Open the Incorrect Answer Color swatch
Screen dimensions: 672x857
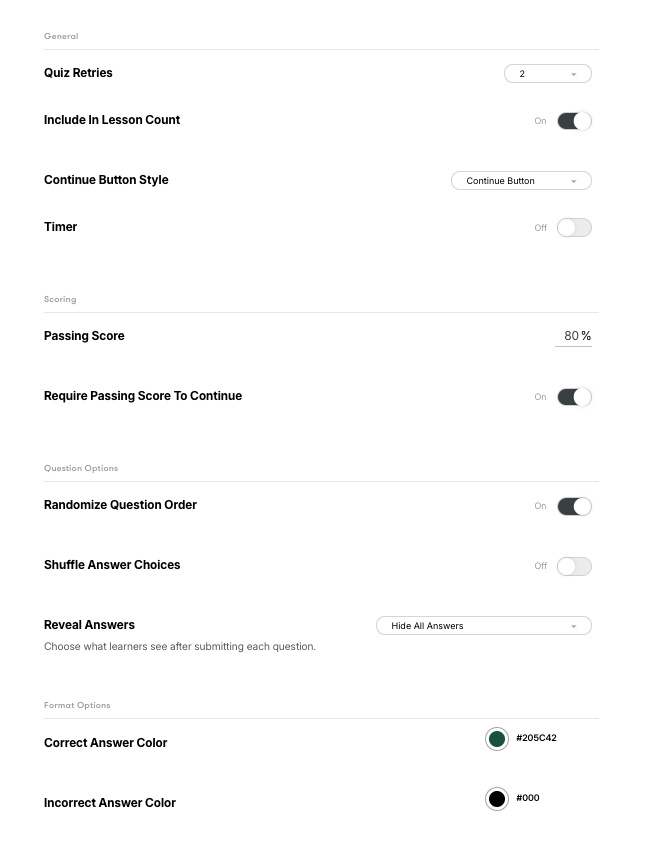497,799
